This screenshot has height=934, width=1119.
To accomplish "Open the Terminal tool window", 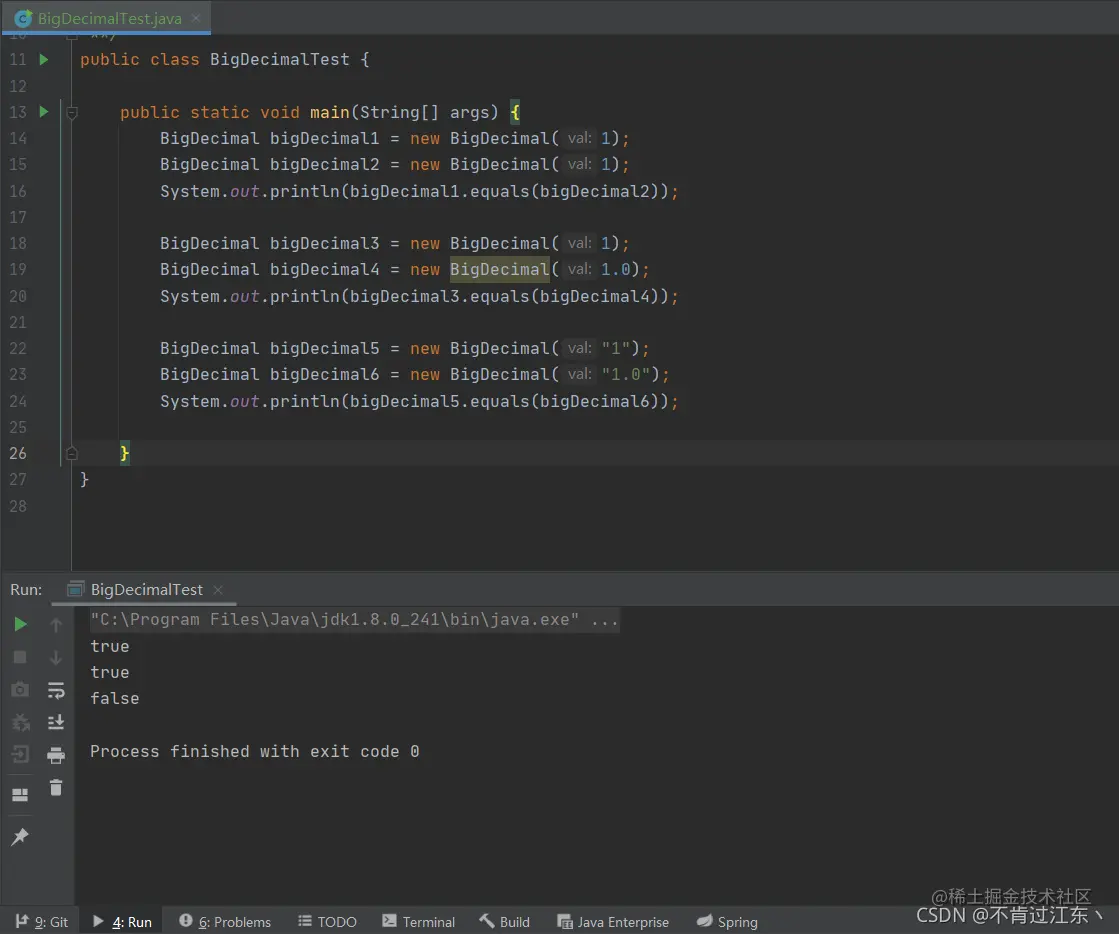I will [x=418, y=922].
